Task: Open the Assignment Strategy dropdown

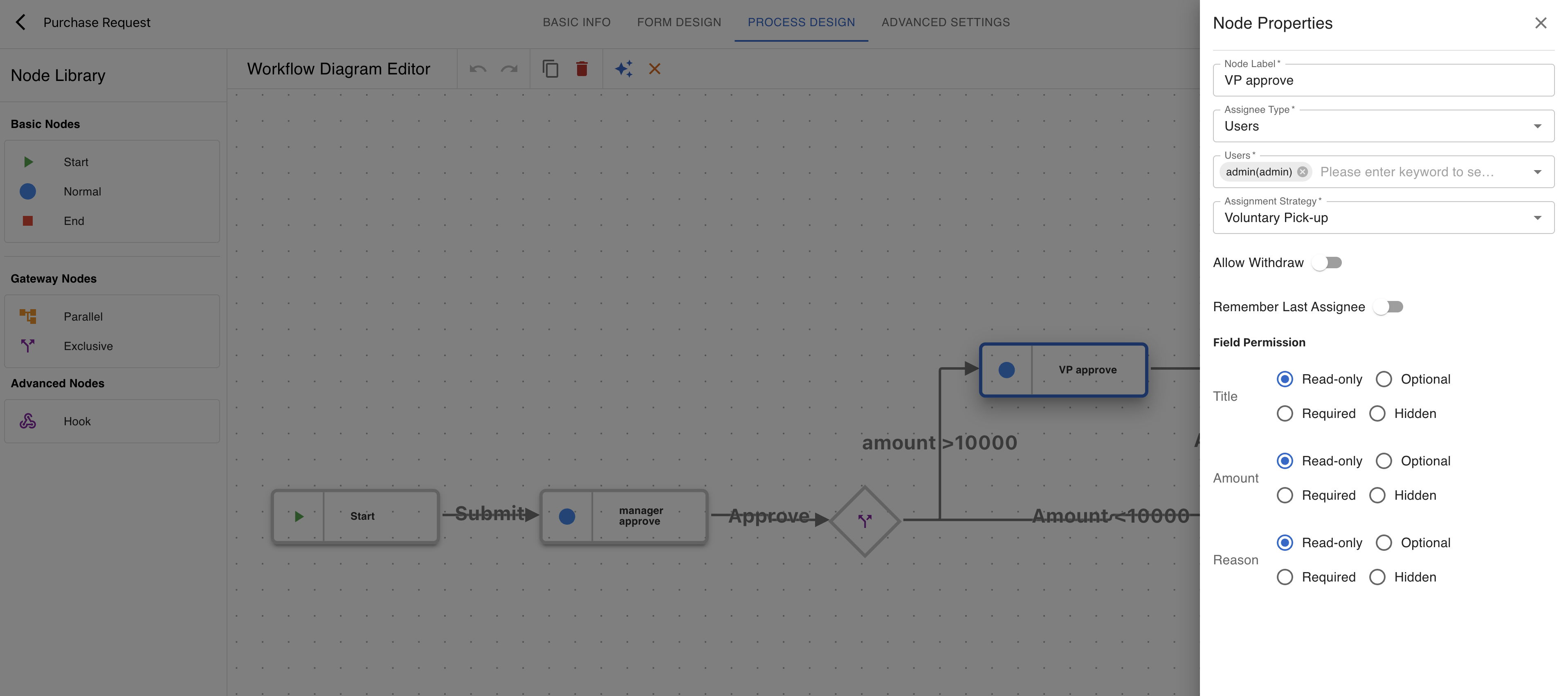Action: point(1383,218)
